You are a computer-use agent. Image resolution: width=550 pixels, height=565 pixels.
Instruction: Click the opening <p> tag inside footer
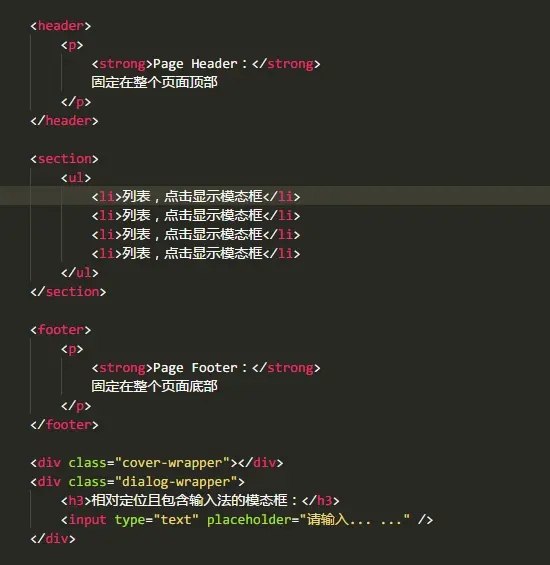coord(72,349)
